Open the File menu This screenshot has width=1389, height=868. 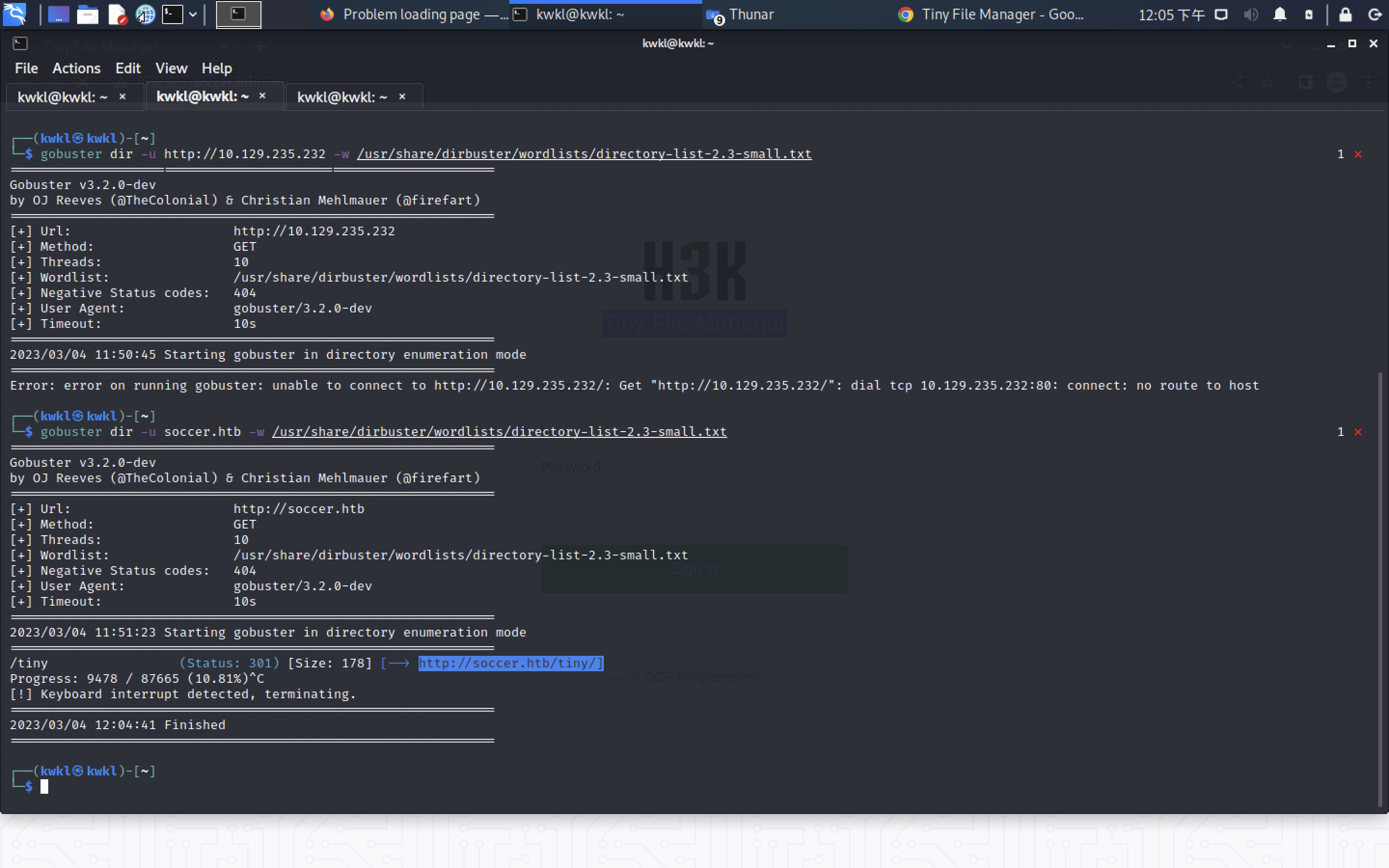click(26, 68)
